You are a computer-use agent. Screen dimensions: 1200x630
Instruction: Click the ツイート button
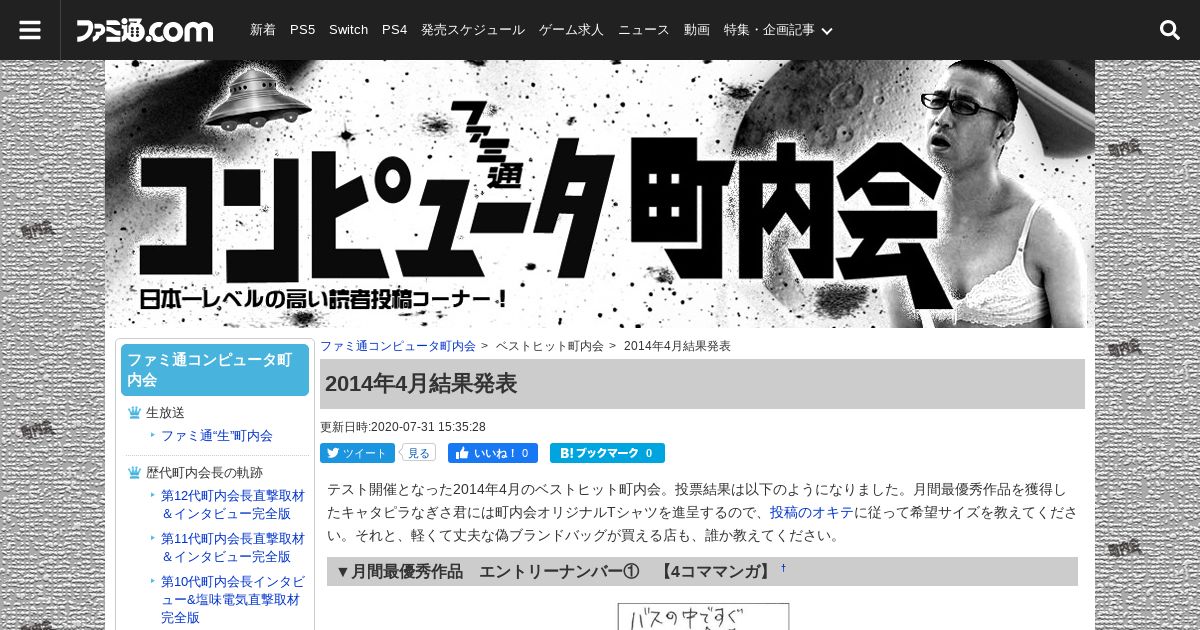[357, 453]
